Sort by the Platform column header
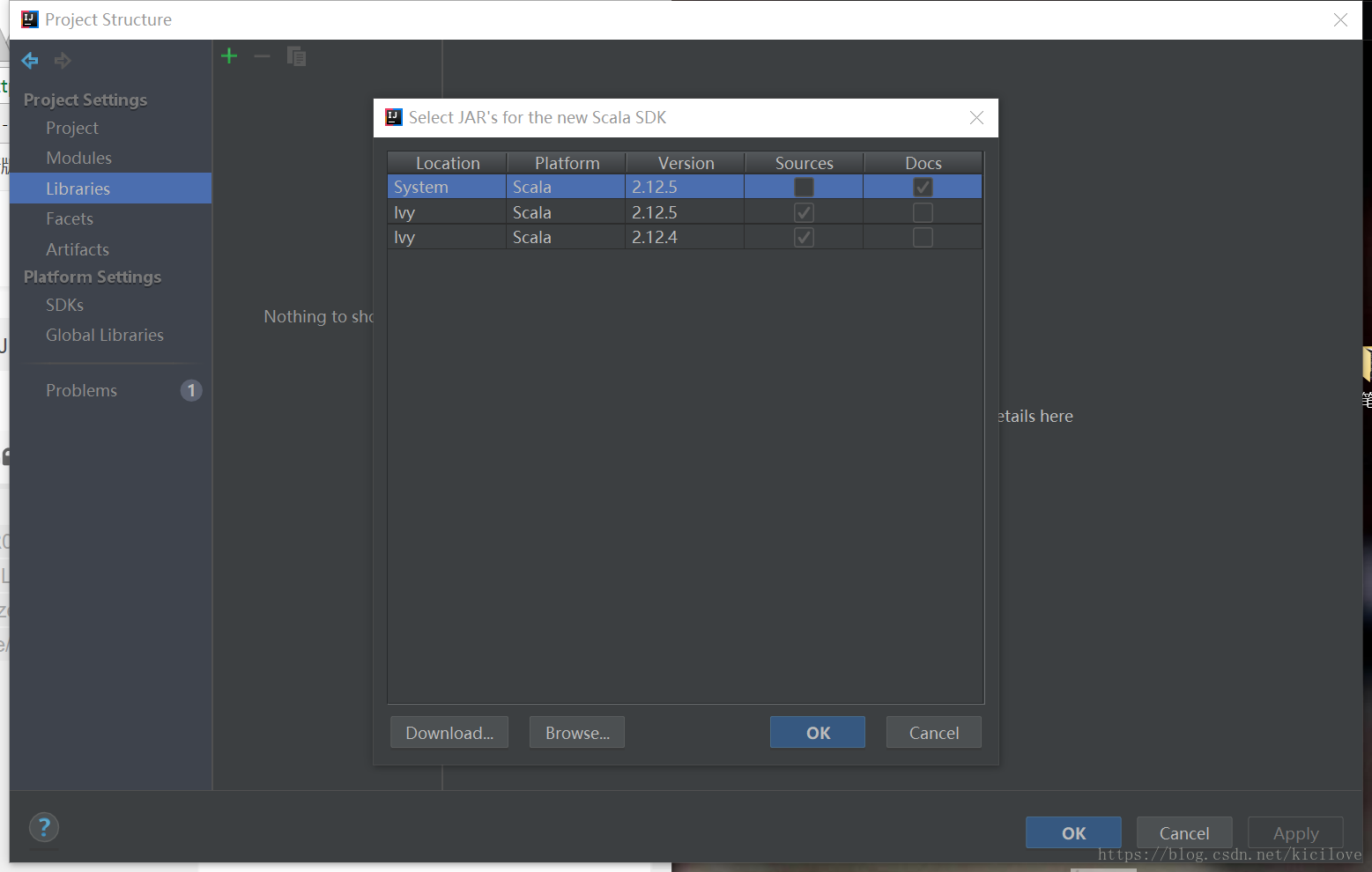1372x872 pixels. pos(567,163)
